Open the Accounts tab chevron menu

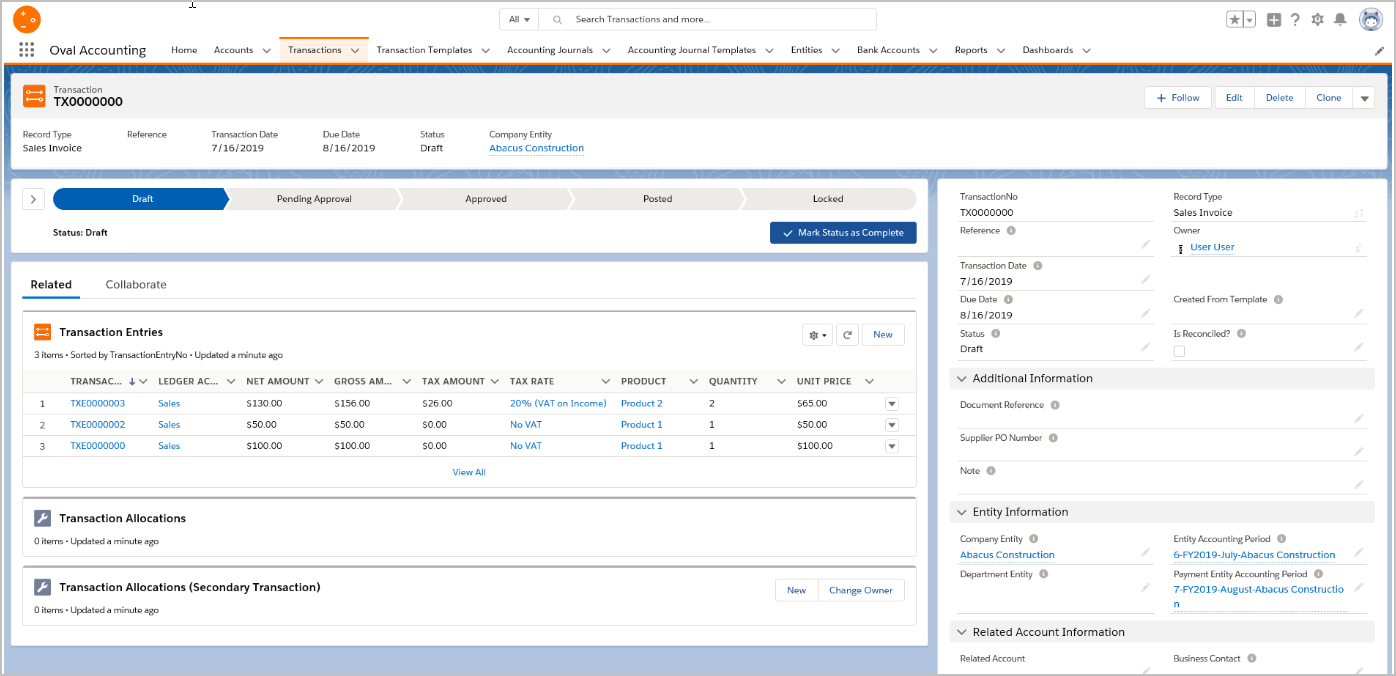point(266,50)
